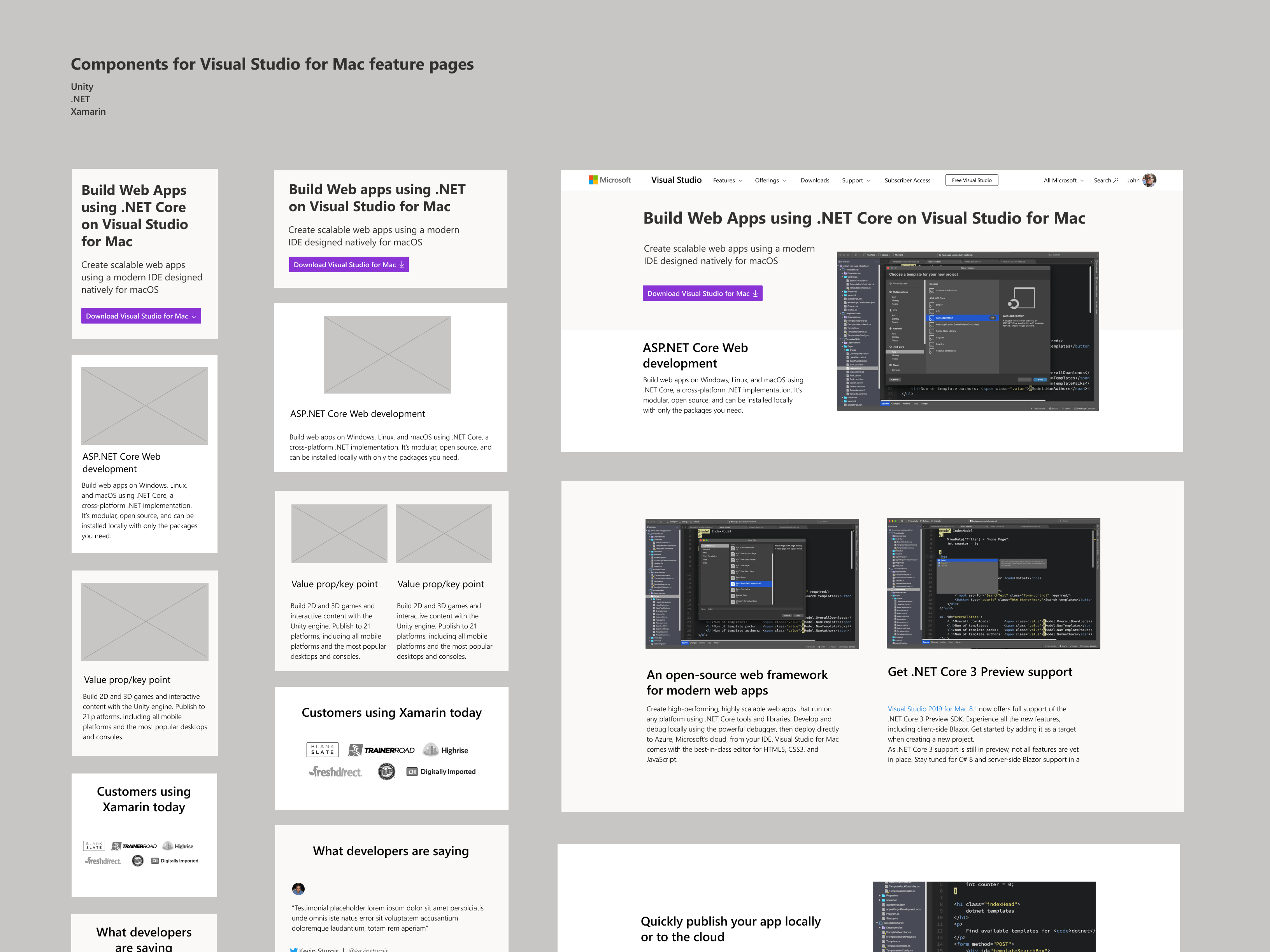Expand the Support dropdown in navigation
Viewport: 1270px width, 952px height.
point(856,180)
